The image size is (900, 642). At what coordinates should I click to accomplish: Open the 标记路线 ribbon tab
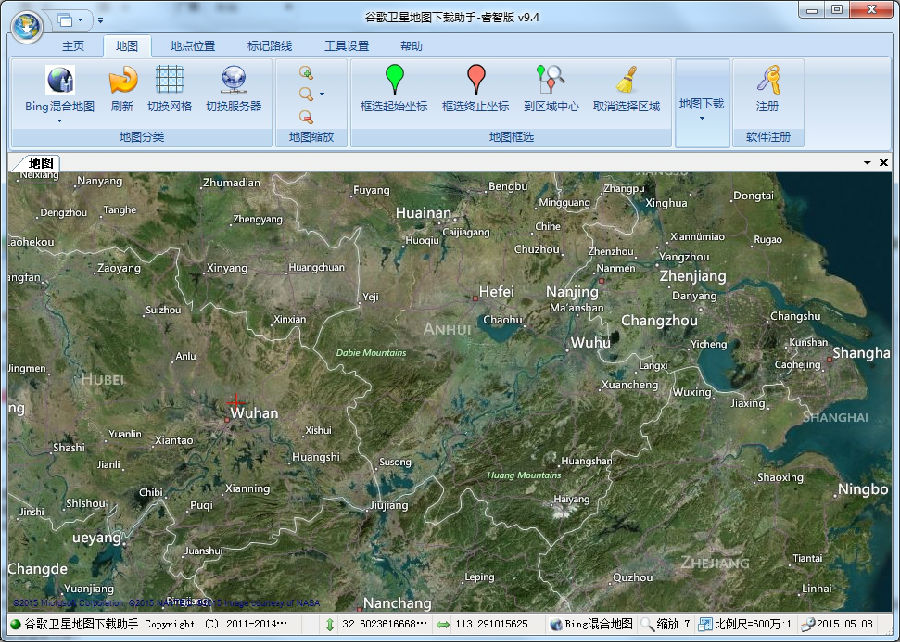[269, 46]
